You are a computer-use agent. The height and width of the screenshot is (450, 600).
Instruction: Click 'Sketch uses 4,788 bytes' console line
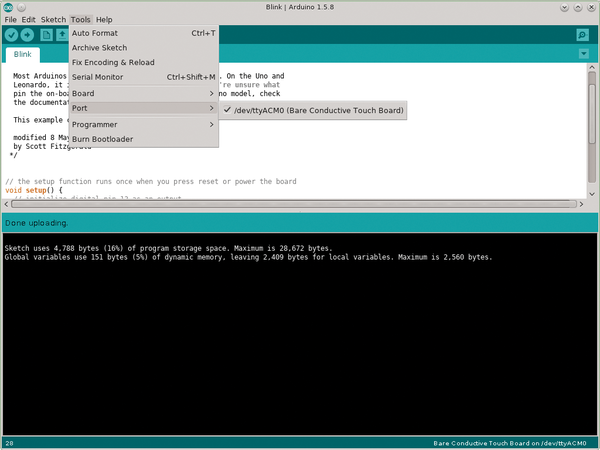click(x=168, y=248)
